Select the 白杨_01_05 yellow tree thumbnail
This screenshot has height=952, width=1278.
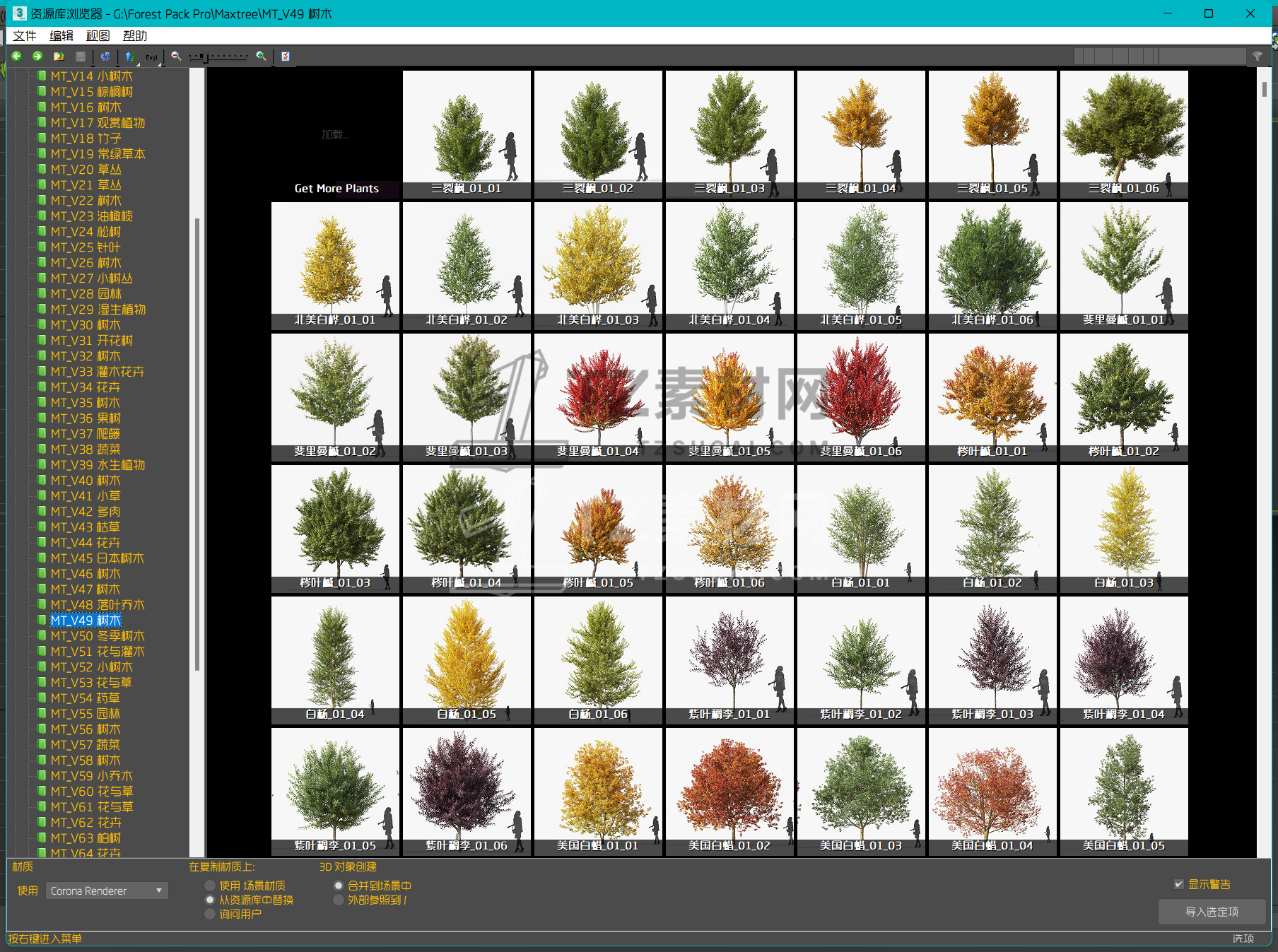click(x=467, y=660)
